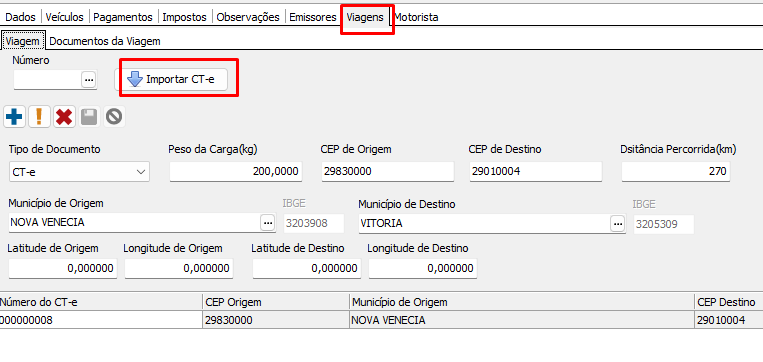
Task: Click the Número do CT-e column header
Action: point(101,302)
